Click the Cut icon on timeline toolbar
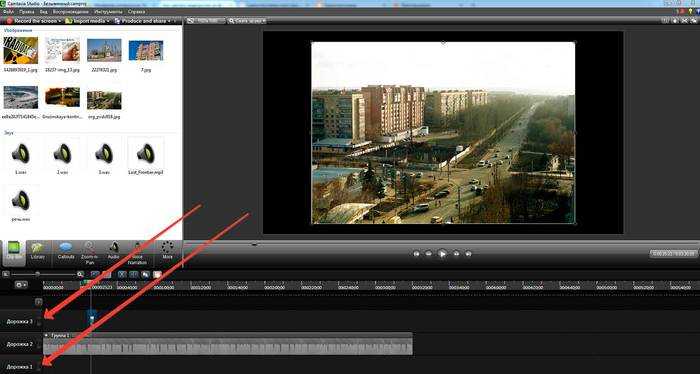 point(122,274)
